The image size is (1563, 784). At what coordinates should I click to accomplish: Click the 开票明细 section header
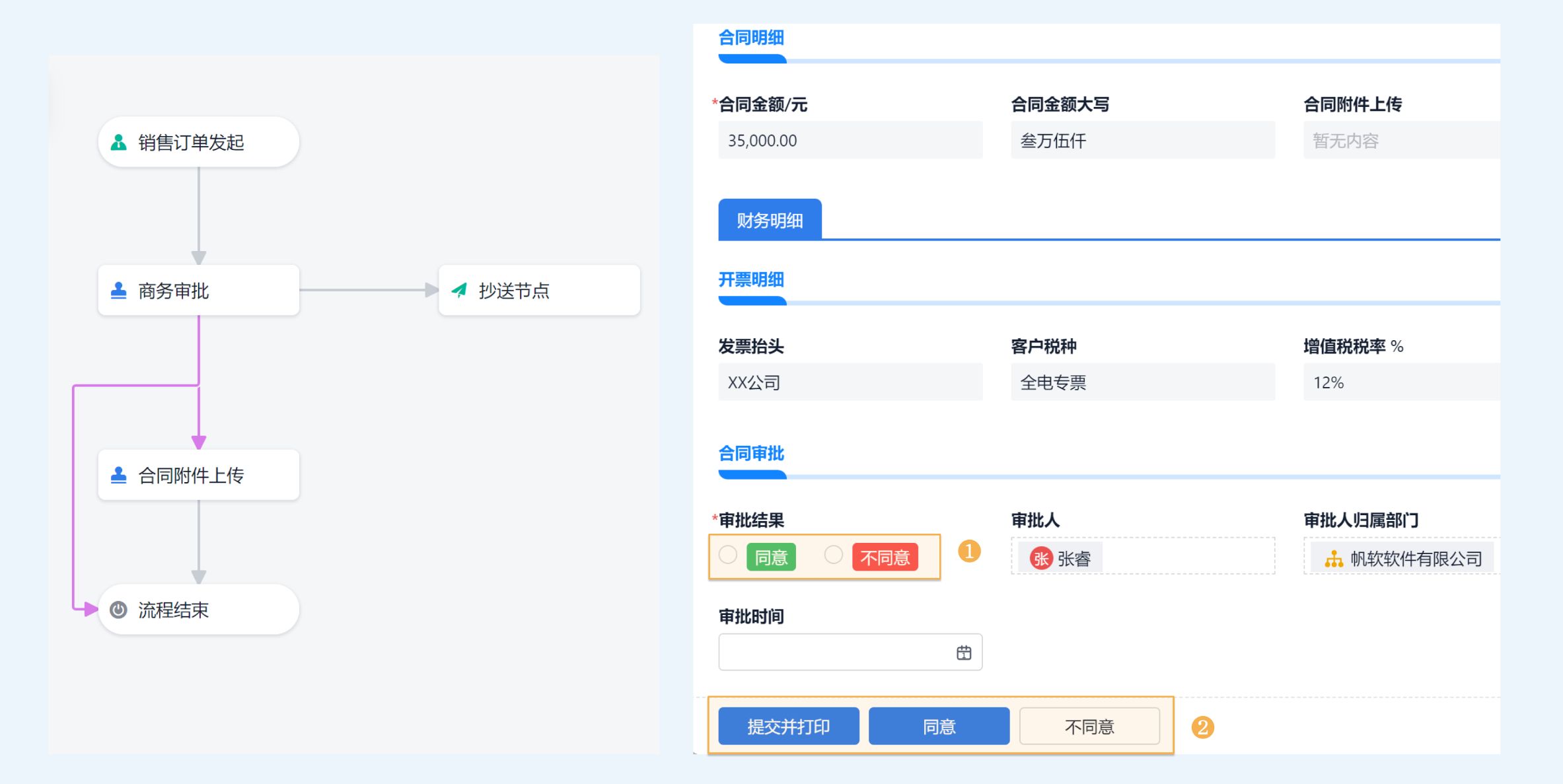tap(750, 279)
